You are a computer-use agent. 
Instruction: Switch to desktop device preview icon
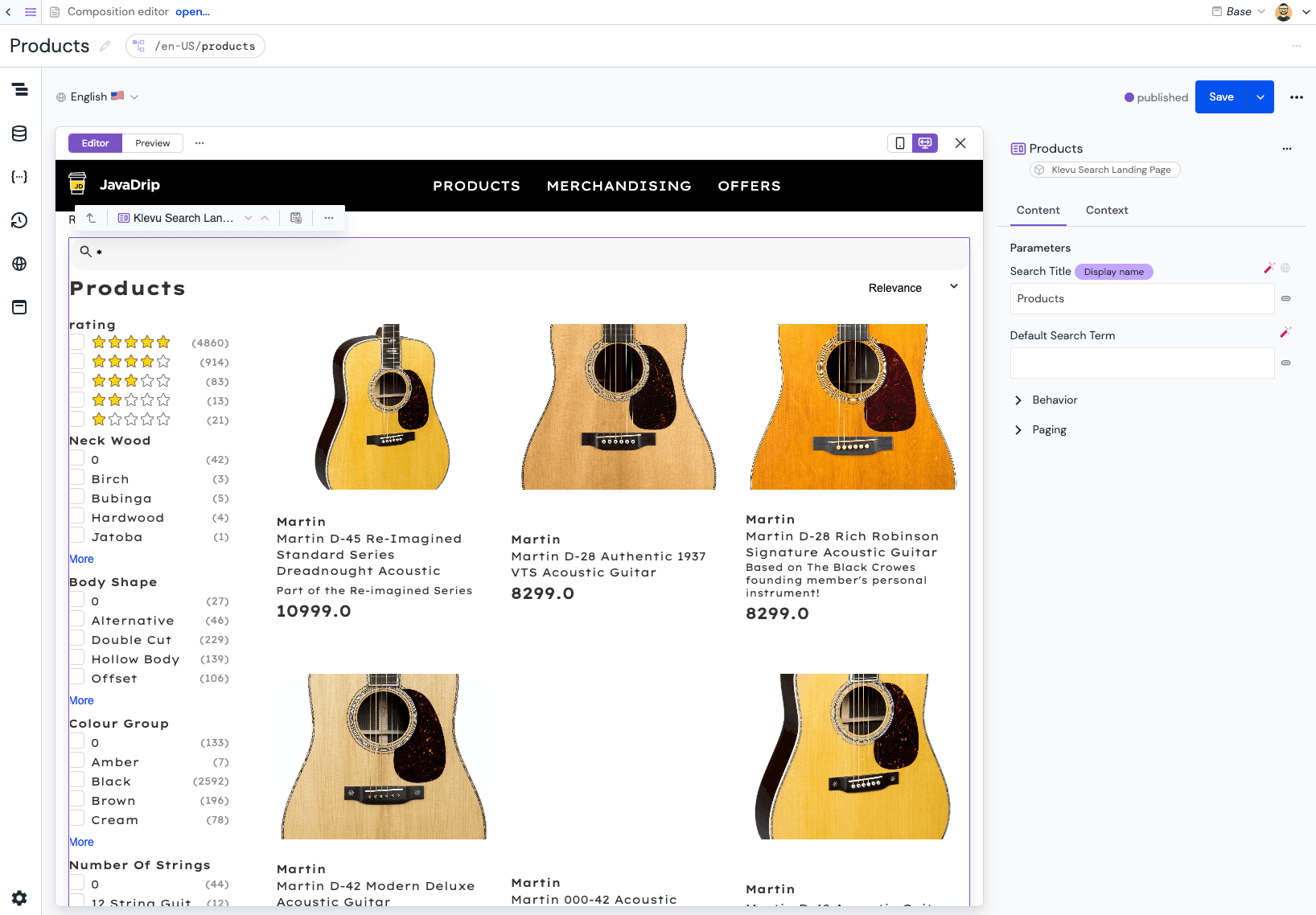925,143
